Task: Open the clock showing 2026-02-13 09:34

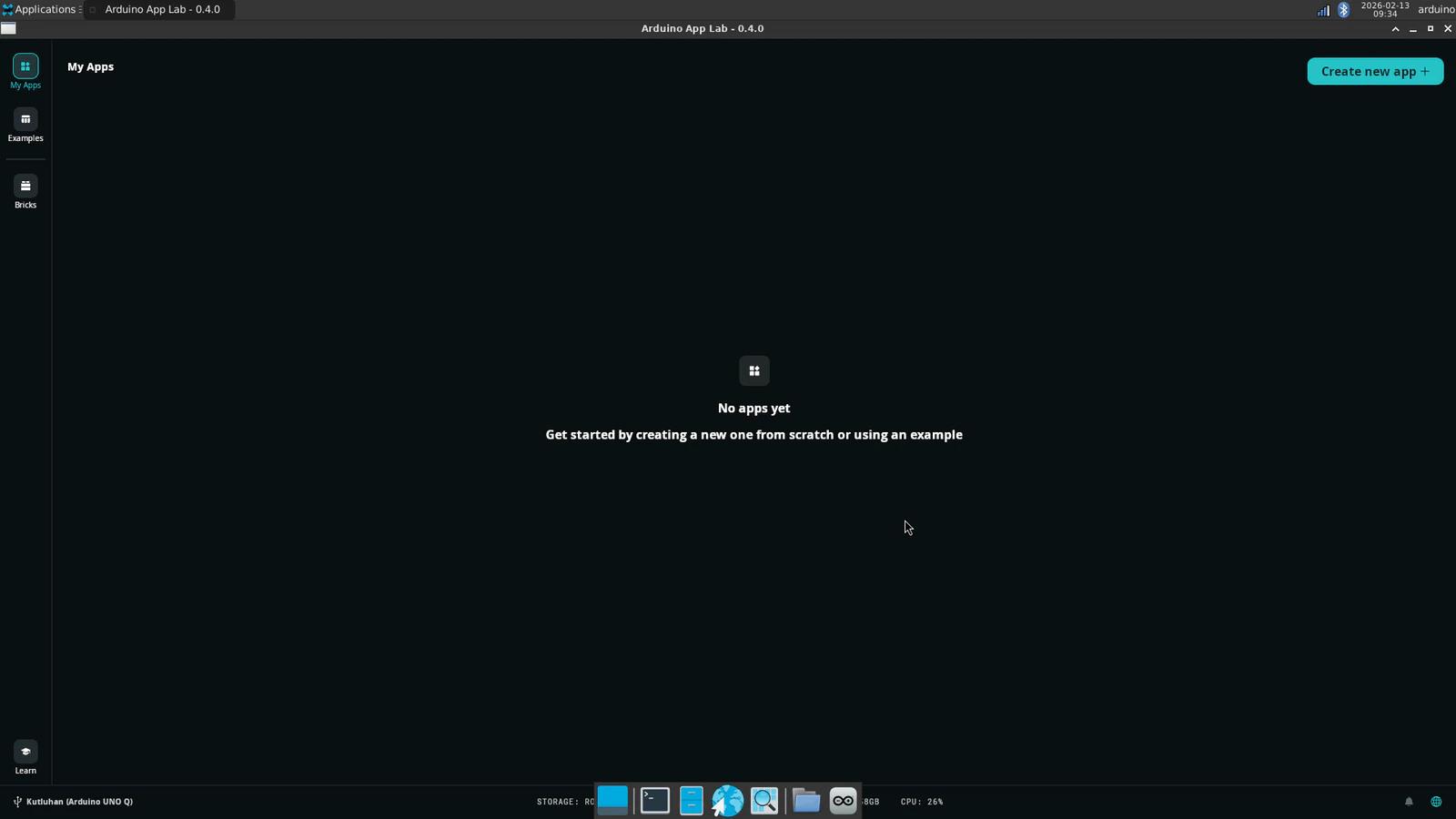Action: pos(1385,9)
